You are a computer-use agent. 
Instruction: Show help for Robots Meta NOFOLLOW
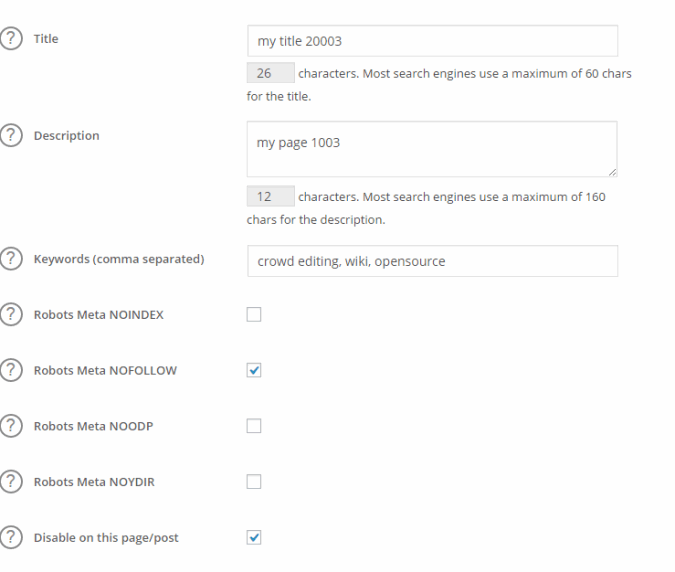pos(11,370)
